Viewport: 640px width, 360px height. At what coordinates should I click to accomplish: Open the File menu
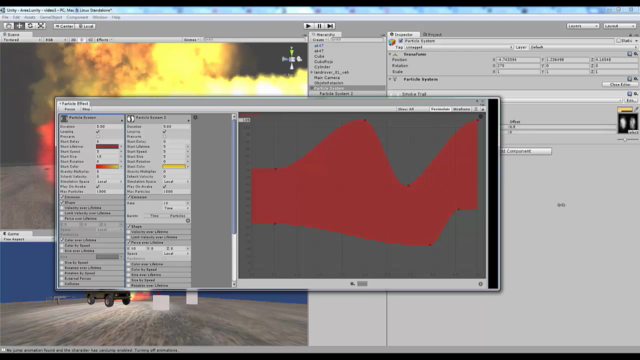pyautogui.click(x=5, y=17)
